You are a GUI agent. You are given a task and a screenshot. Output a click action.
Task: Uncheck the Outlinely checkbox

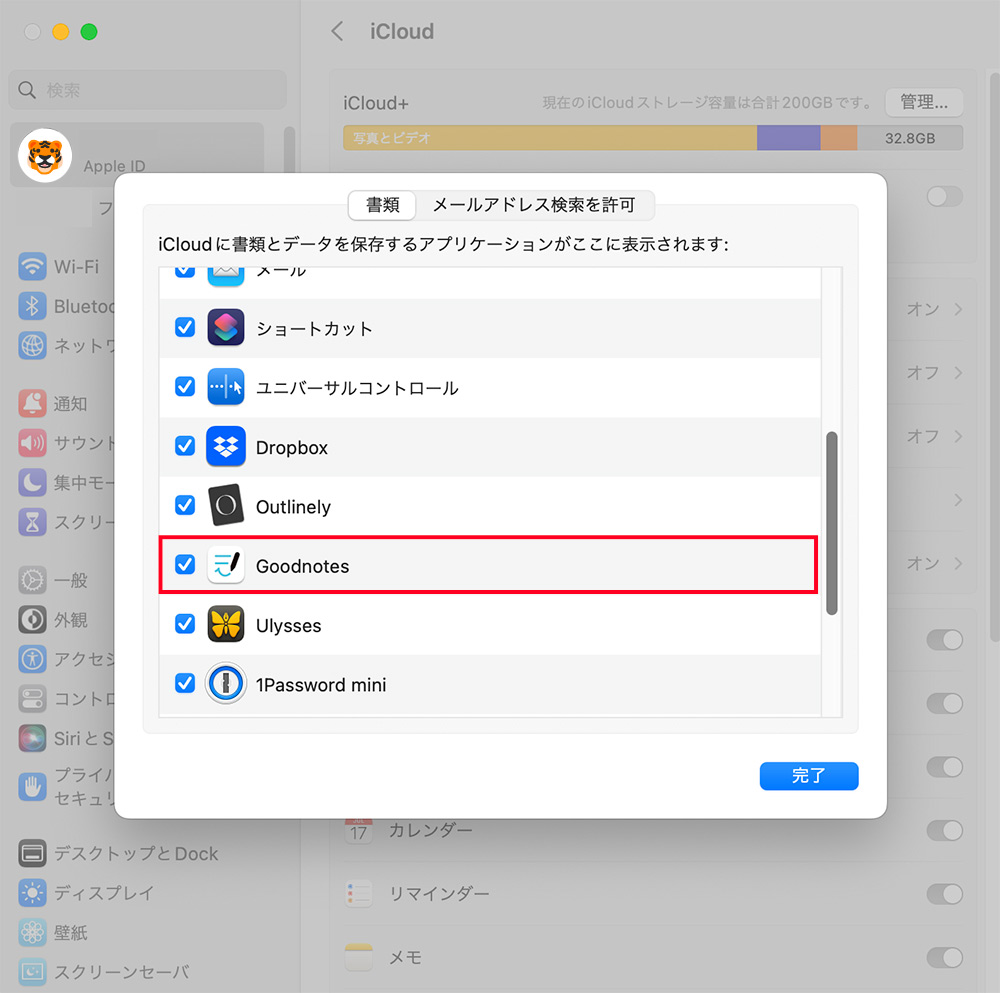[x=185, y=505]
